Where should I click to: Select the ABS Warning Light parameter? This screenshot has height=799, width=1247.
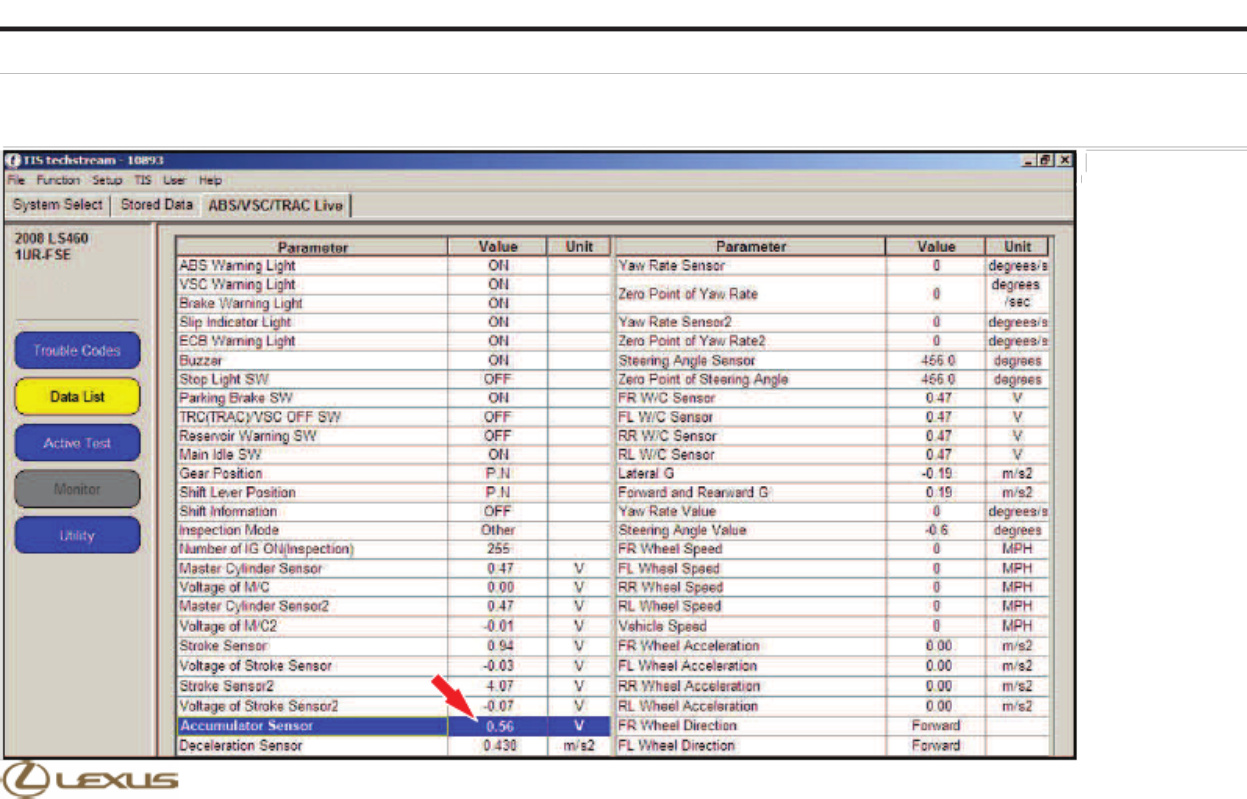237,266
